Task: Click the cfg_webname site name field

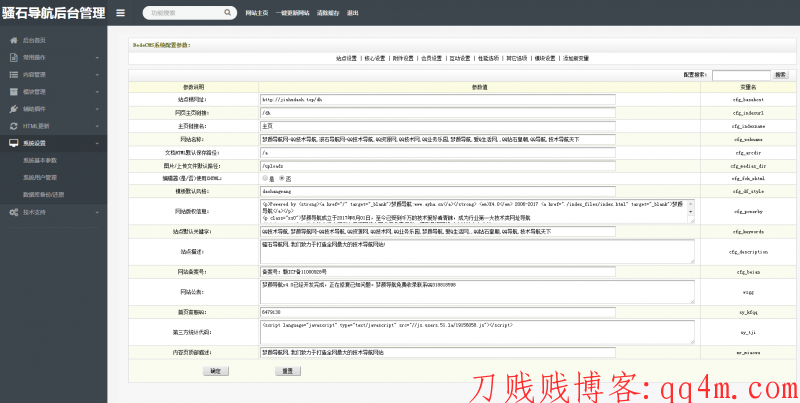Action: 438,139
